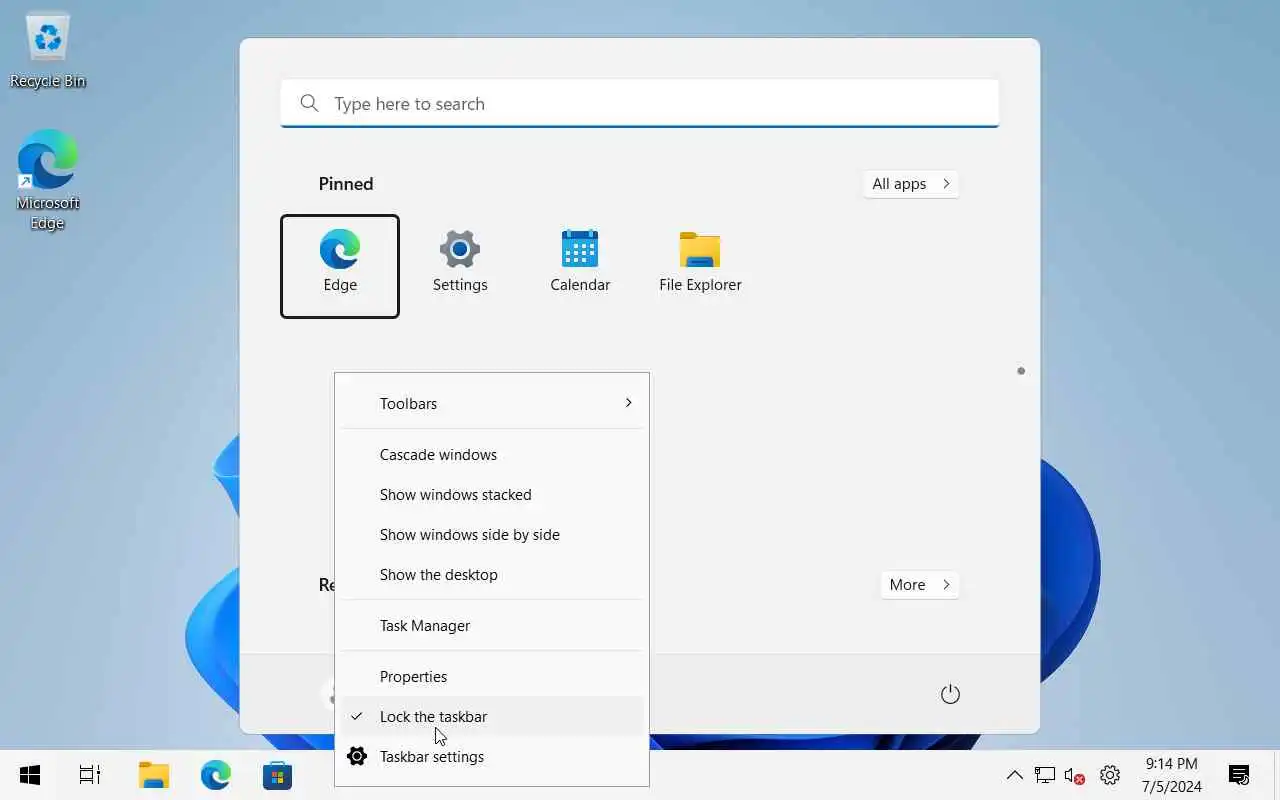The height and width of the screenshot is (800, 1280).
Task: Click the All apps button
Action: (x=911, y=183)
